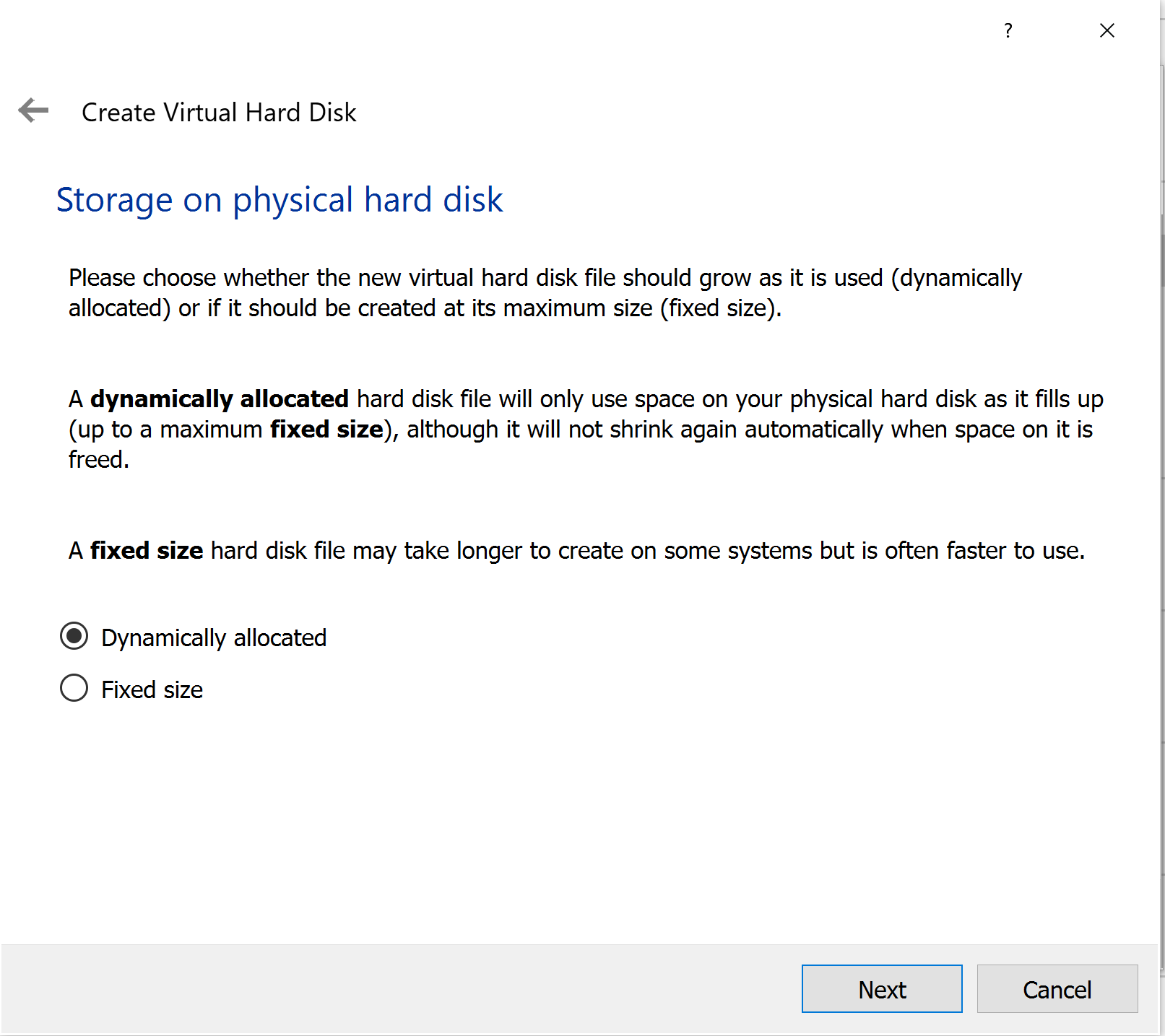Click "(dynamically" ending the first paragraph line
Image resolution: width=1165 pixels, height=1036 pixels.
coord(956,278)
